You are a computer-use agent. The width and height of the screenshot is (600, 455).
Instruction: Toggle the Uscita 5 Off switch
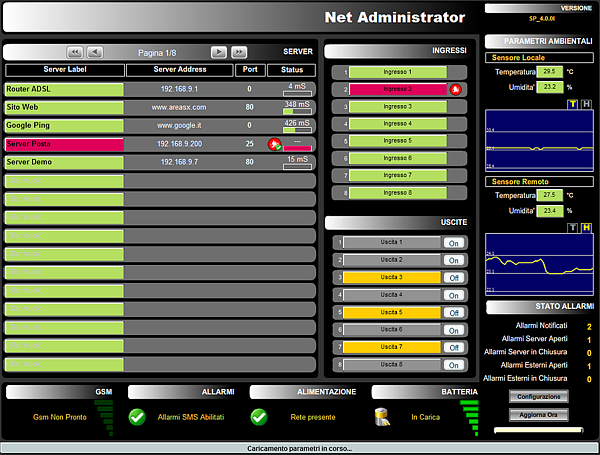(x=452, y=313)
